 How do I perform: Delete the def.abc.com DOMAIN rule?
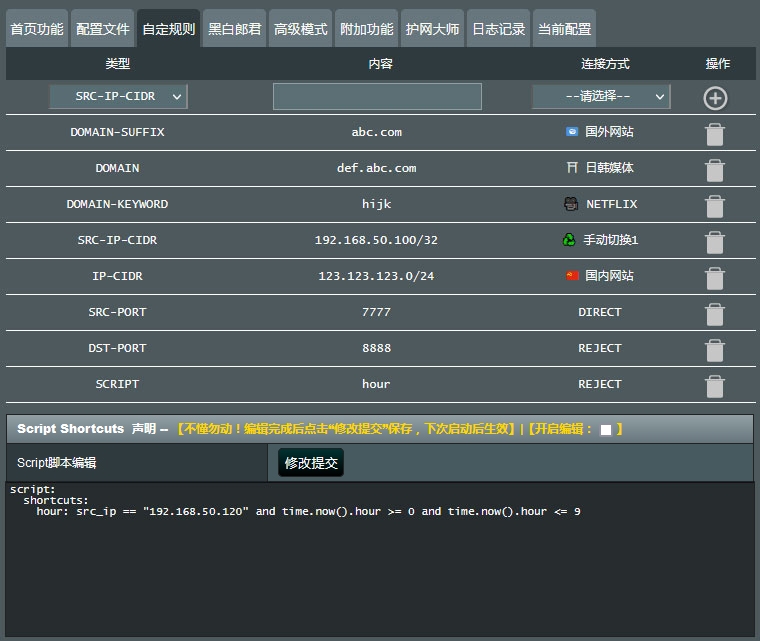point(715,170)
